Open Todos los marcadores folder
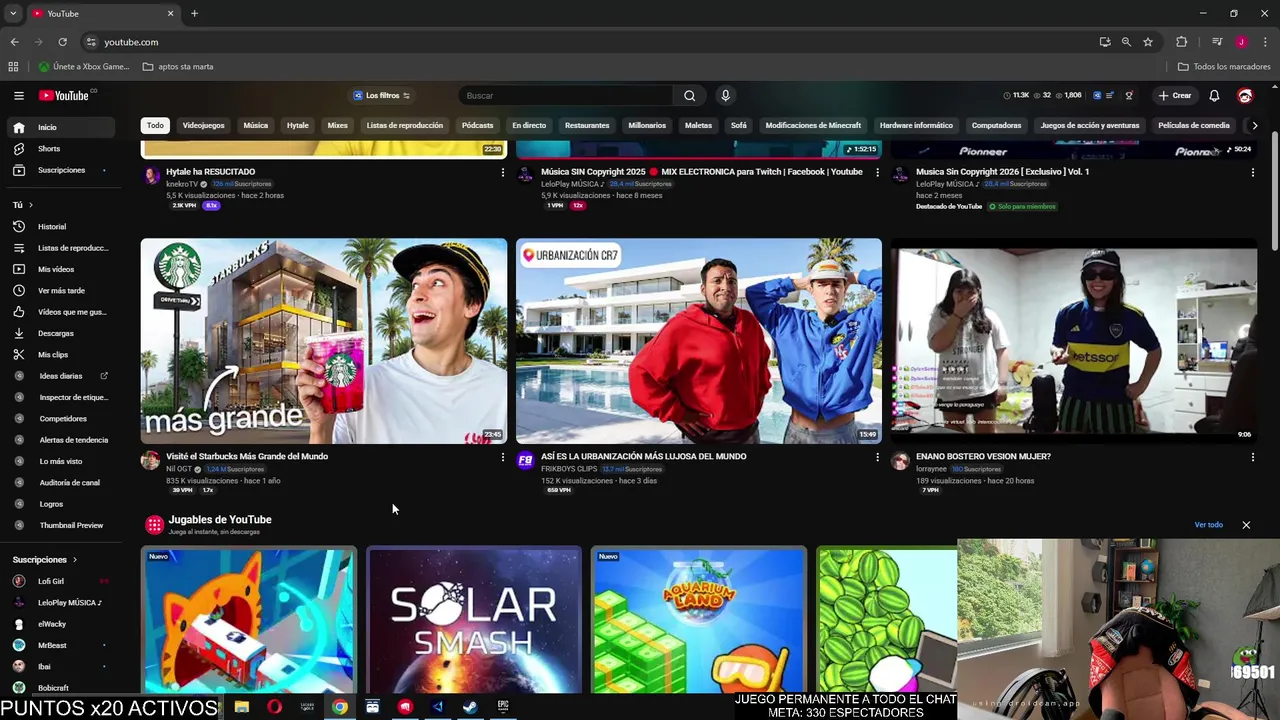The image size is (1280, 720). (1224, 67)
